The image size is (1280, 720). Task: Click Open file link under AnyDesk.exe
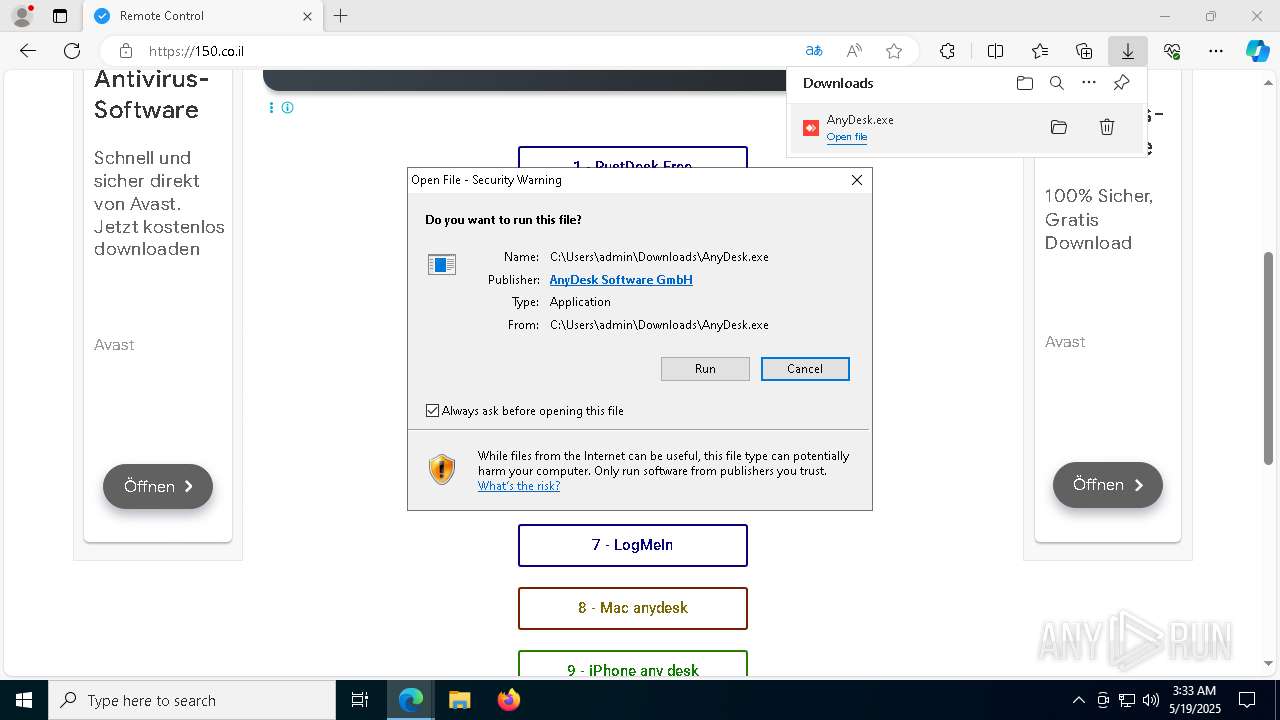(x=847, y=137)
